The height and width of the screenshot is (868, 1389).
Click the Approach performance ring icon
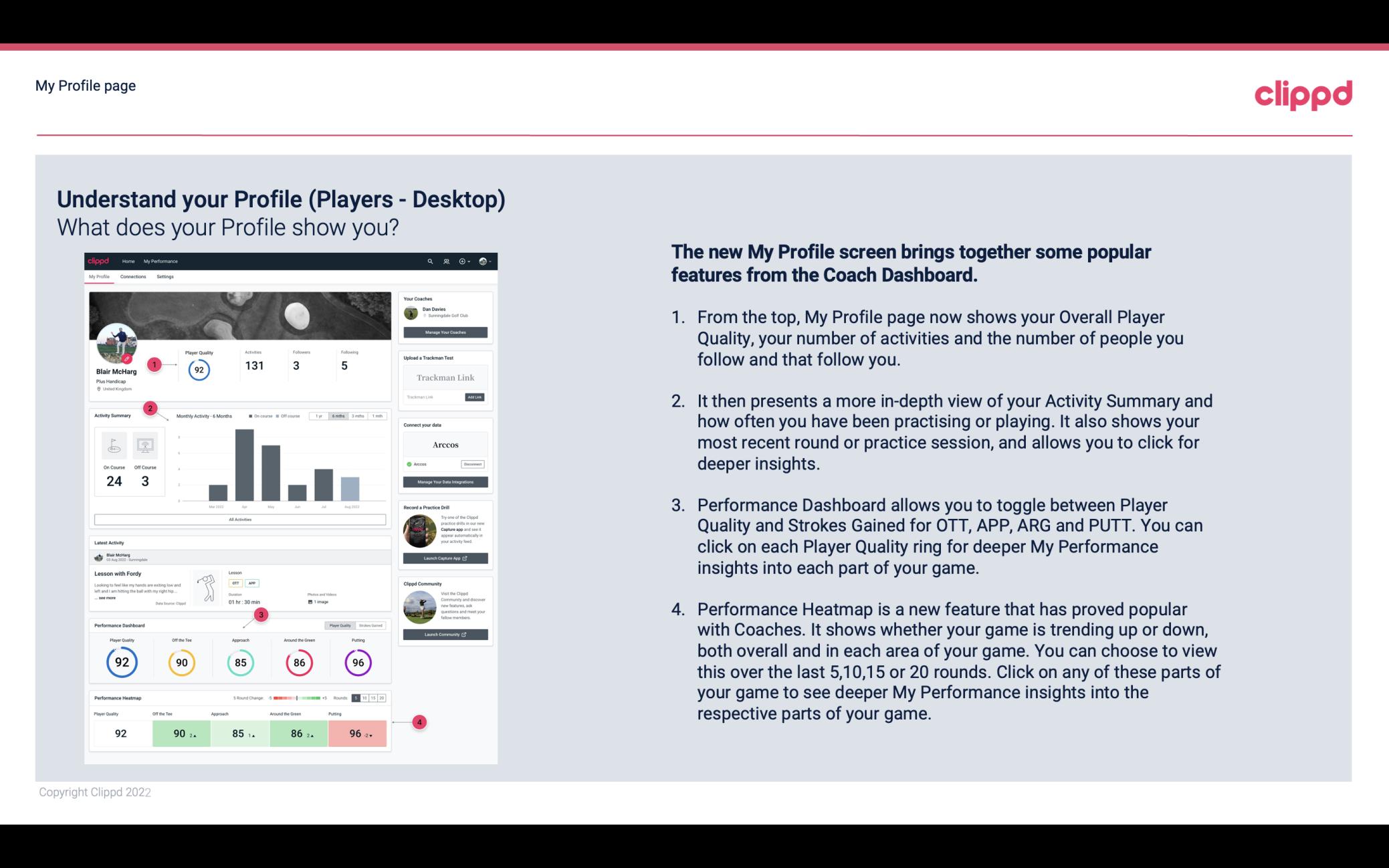coord(240,662)
